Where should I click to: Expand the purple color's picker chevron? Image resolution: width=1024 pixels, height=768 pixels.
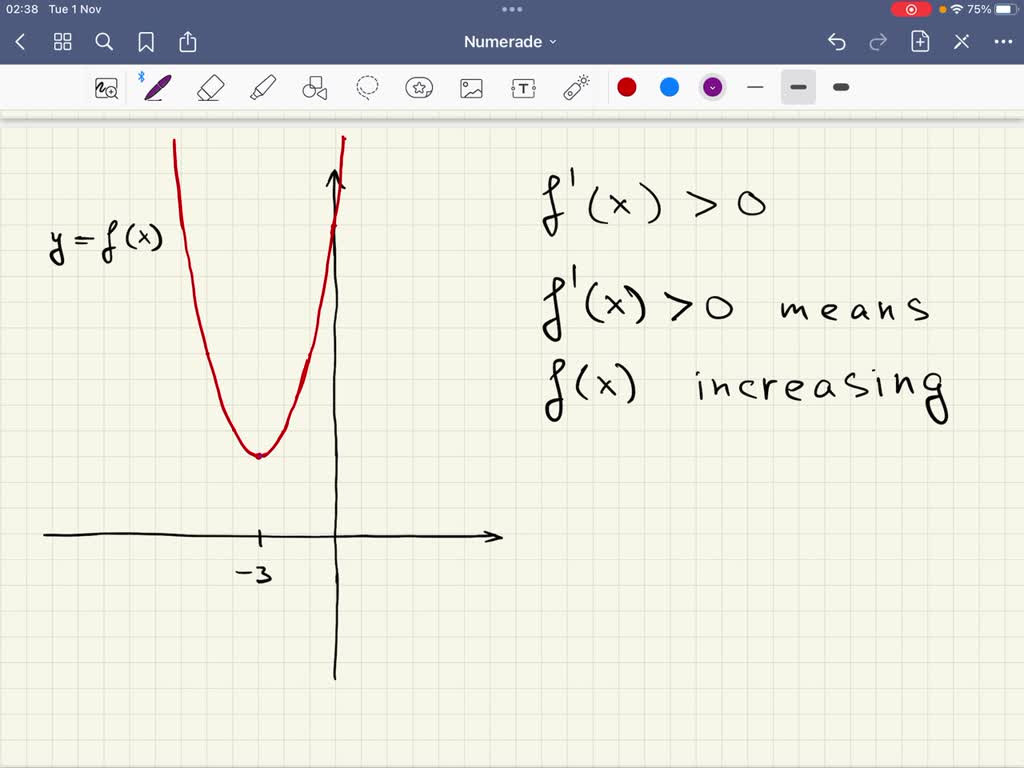[x=712, y=87]
